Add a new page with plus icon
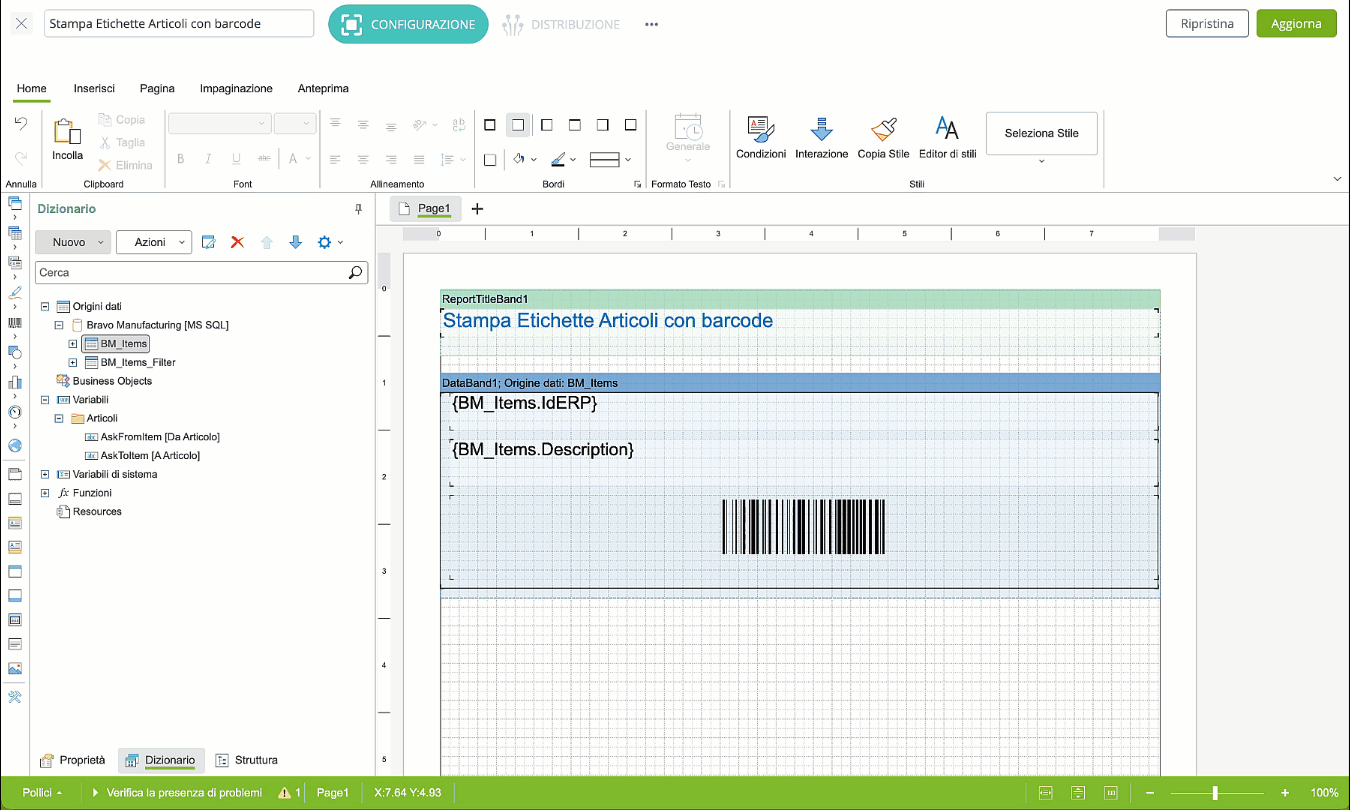1350x810 pixels. (x=477, y=209)
